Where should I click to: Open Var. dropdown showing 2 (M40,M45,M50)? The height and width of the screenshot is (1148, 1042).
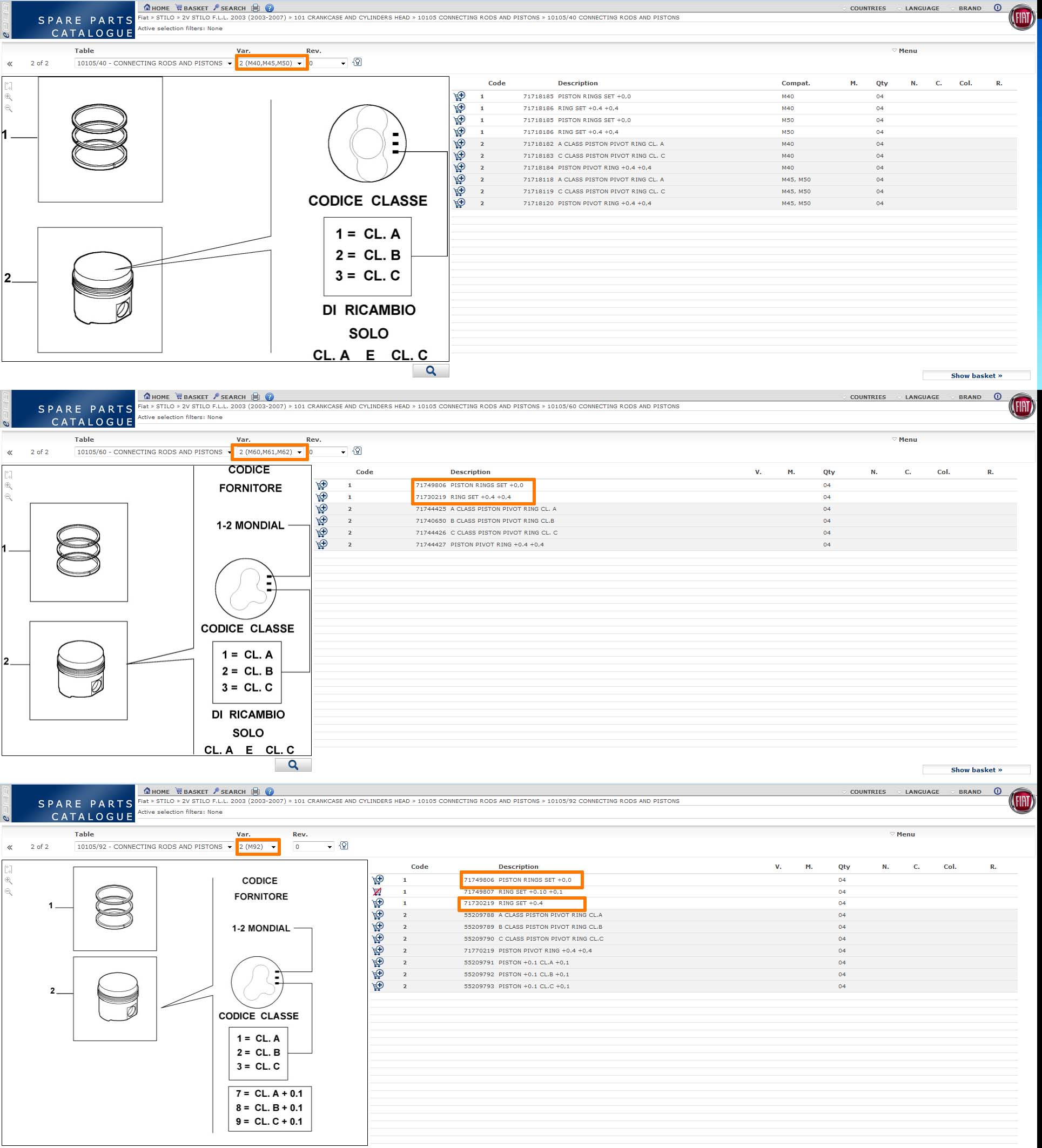[x=271, y=63]
